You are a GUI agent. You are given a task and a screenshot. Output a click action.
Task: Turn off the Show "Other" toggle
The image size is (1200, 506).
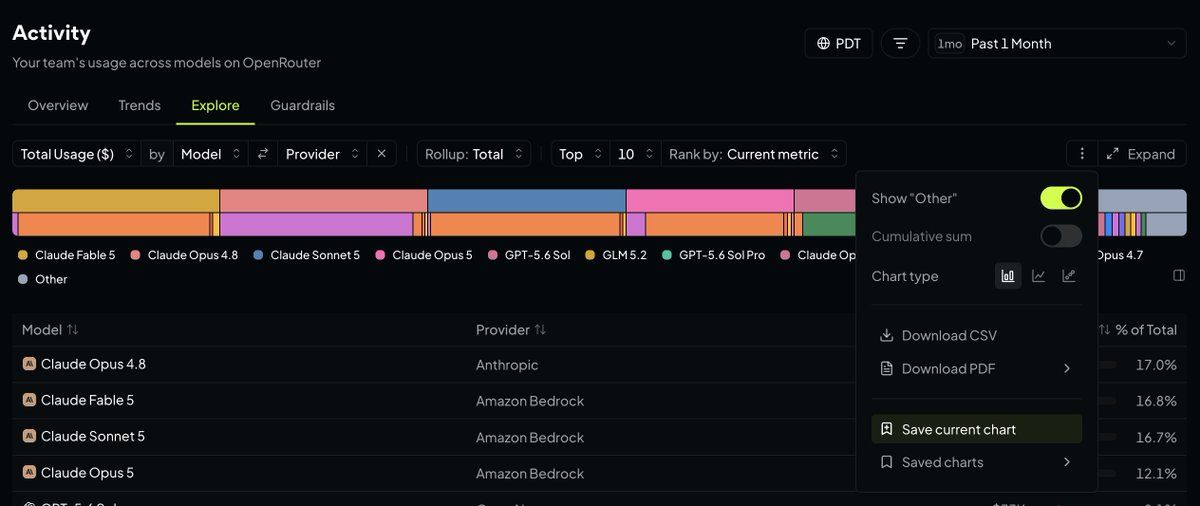pyautogui.click(x=1061, y=198)
